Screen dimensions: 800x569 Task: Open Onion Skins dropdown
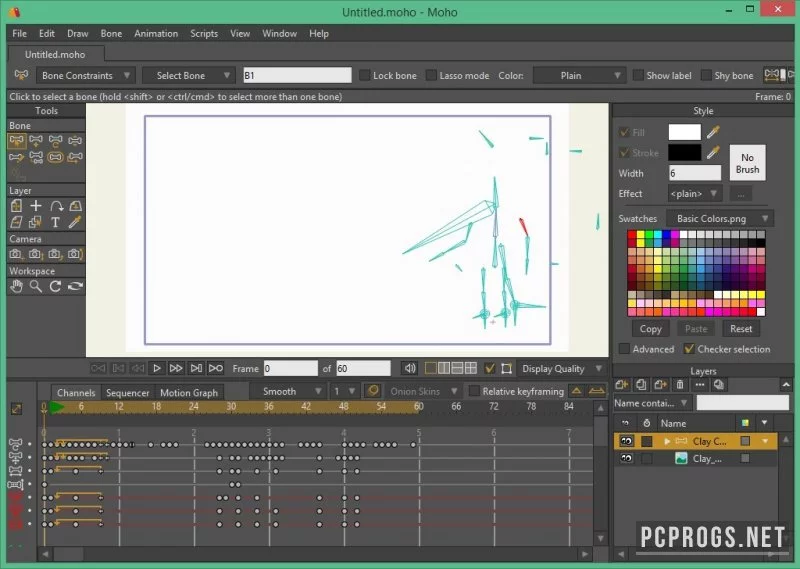pos(422,391)
